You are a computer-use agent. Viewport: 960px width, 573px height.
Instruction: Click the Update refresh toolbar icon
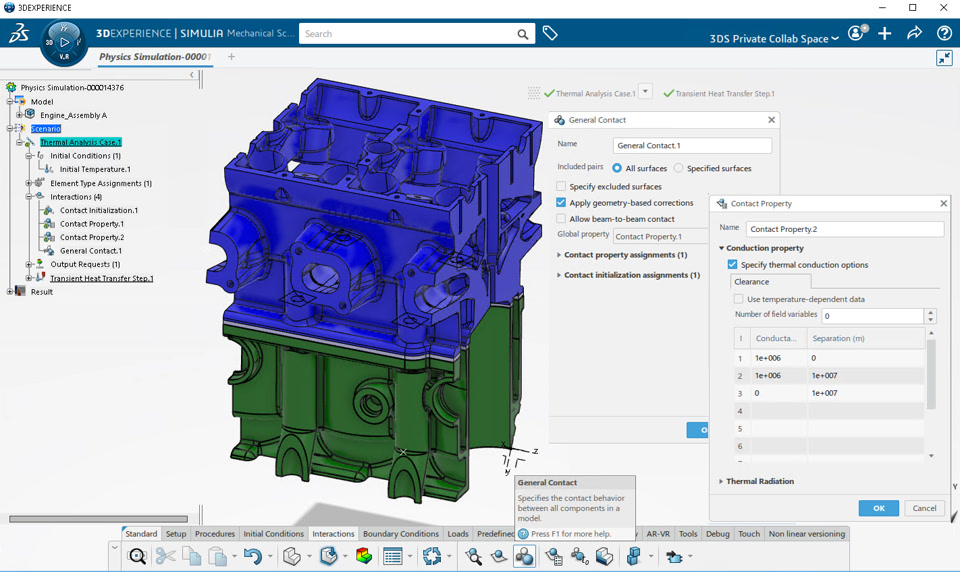click(x=432, y=556)
